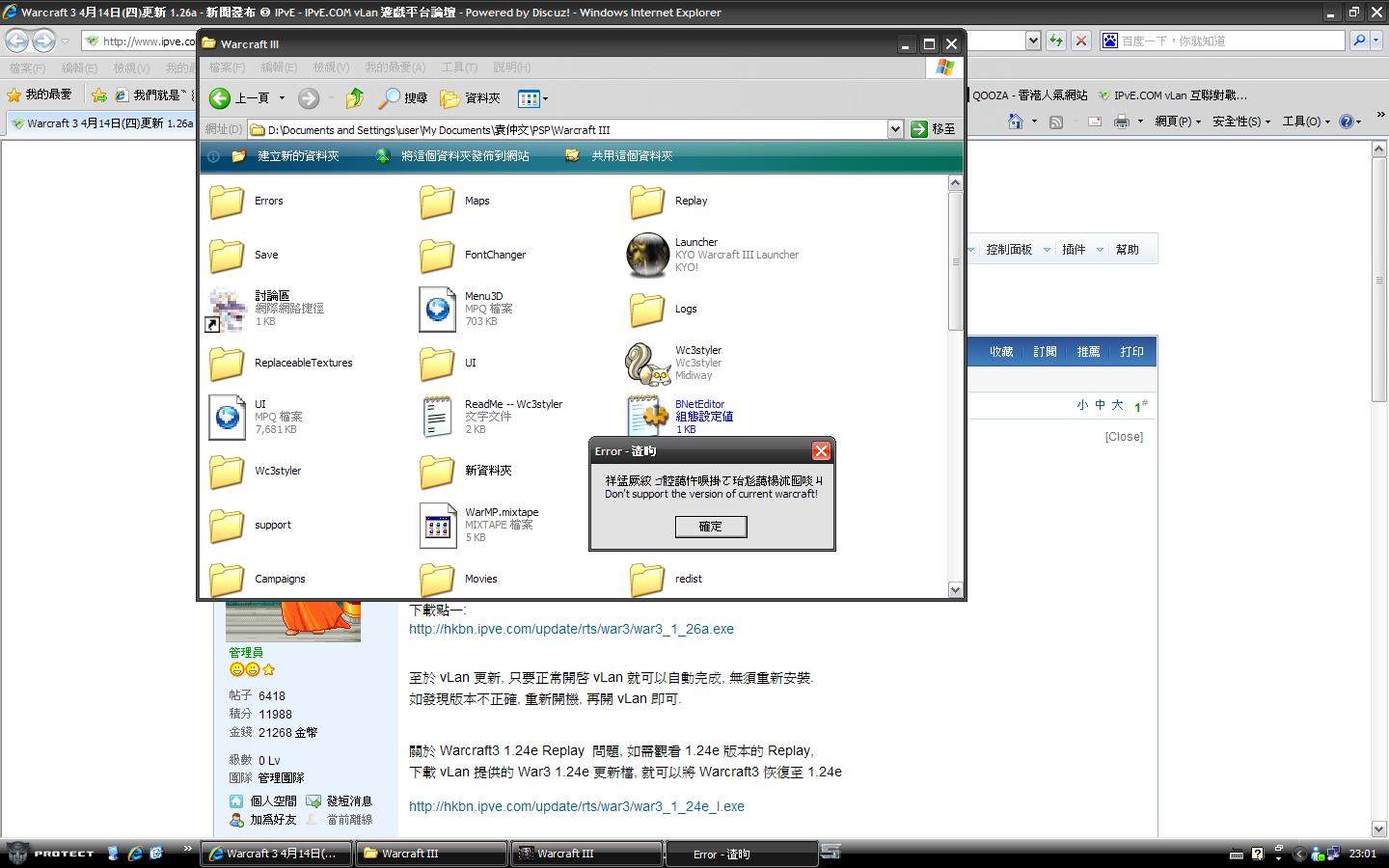Open the Wc3styler squirrel application icon
Viewport: 1389px width, 868px height.
click(x=647, y=363)
